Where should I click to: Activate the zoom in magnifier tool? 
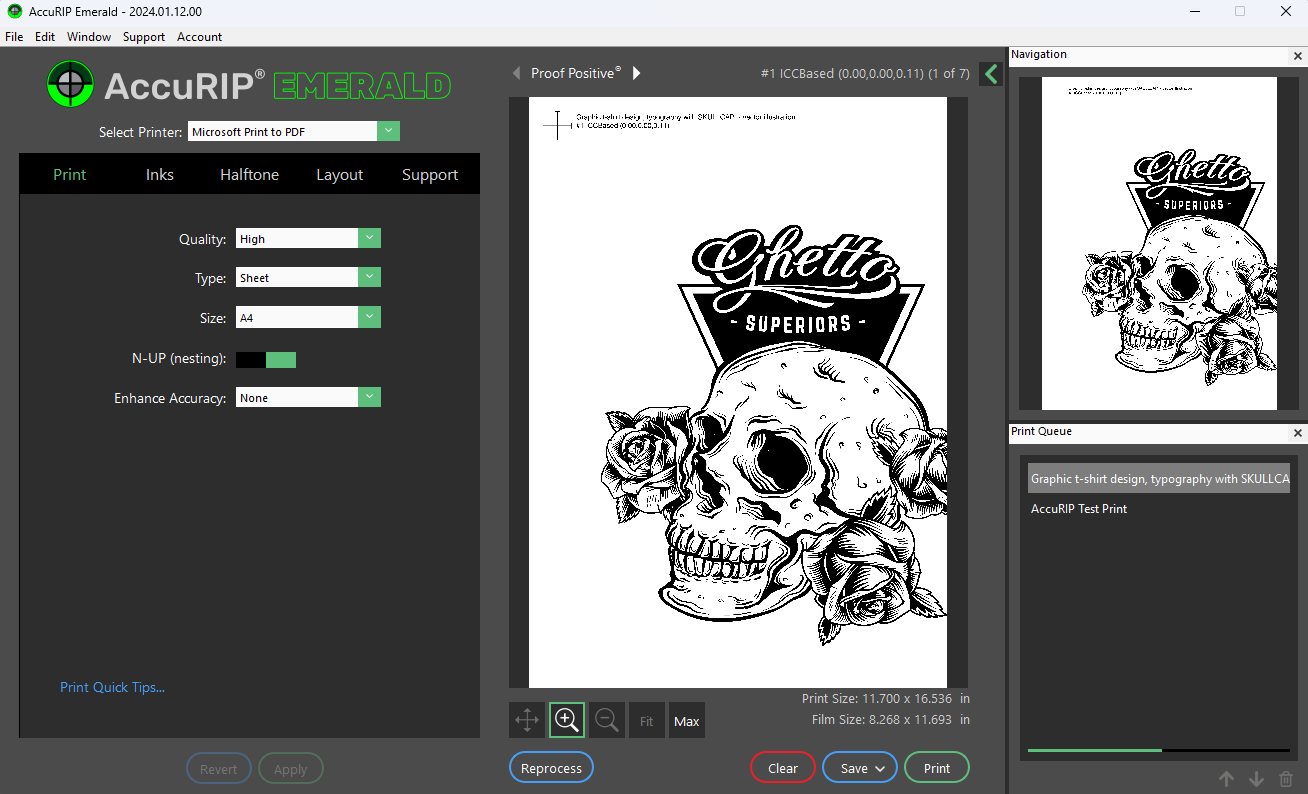pos(567,720)
